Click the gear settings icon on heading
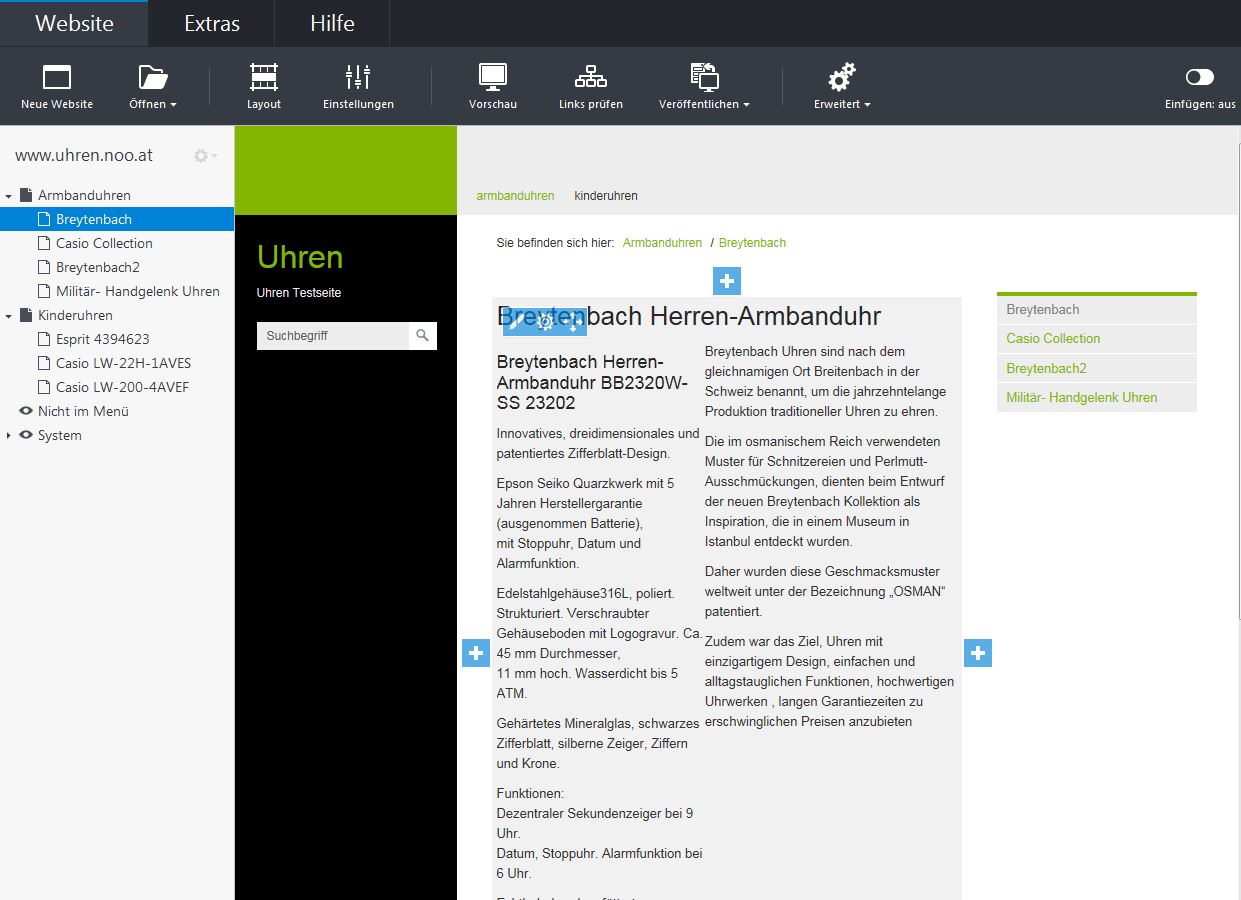Viewport: 1241px width, 900px height. click(x=545, y=323)
